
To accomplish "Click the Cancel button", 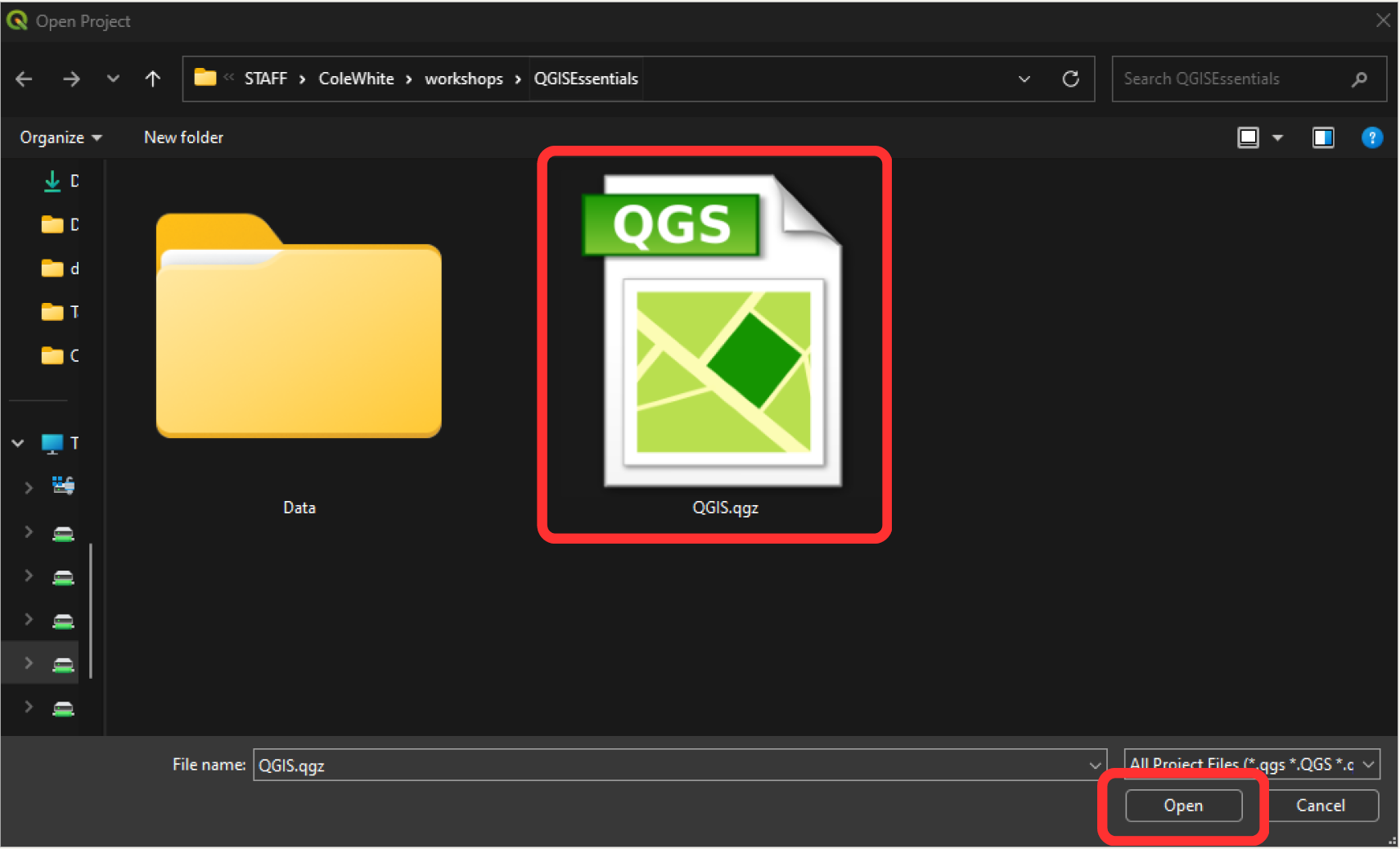I will [1320, 806].
